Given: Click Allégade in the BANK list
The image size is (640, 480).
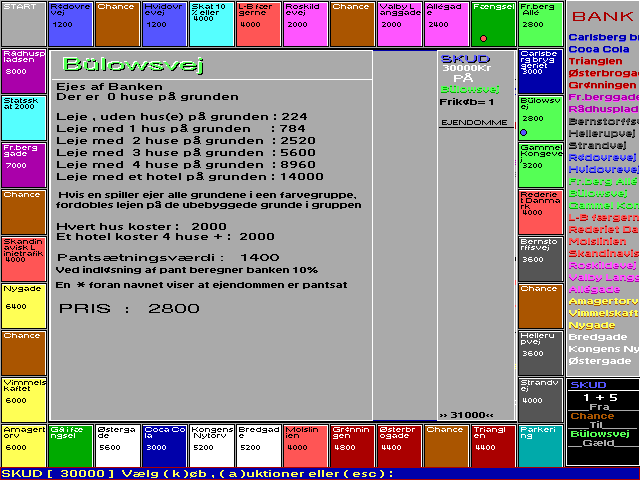Looking at the screenshot, I should (594, 289).
